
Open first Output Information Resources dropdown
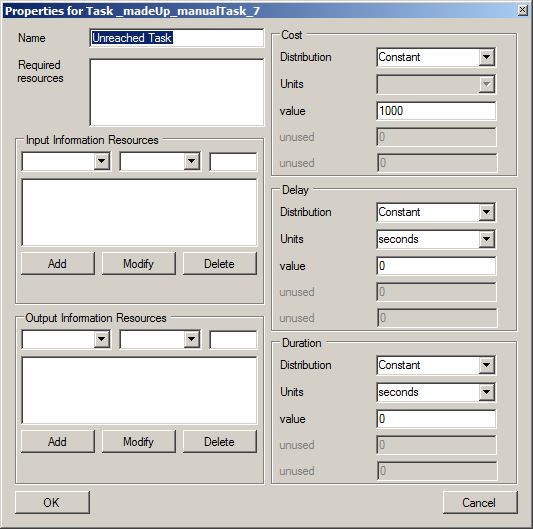click(66, 339)
